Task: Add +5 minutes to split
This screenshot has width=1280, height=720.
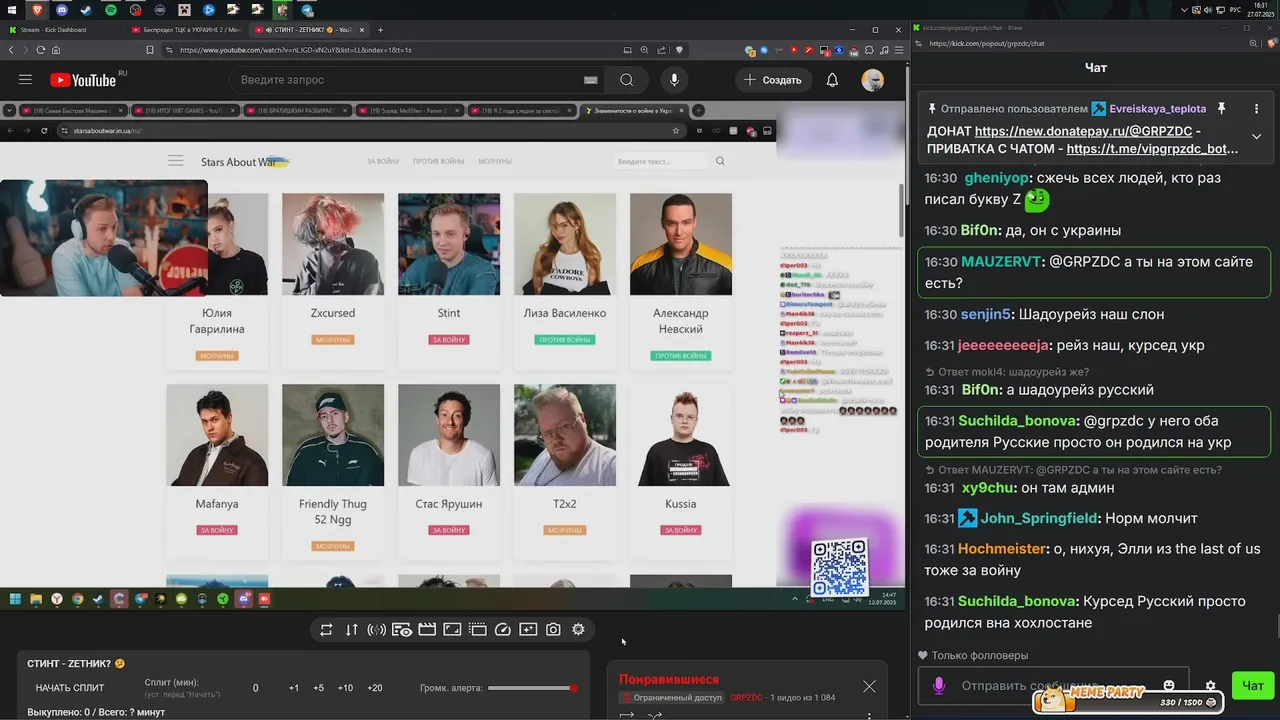Action: (318, 688)
